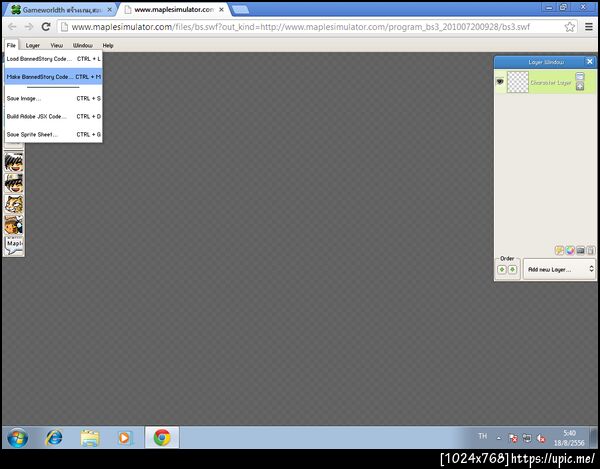Select the character face with white cap tool
Viewport: 600px width, 469px height.
(14, 183)
